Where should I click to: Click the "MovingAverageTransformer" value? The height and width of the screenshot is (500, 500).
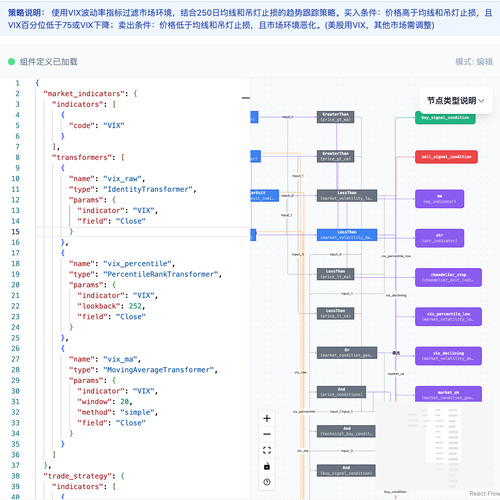[x=158, y=370]
